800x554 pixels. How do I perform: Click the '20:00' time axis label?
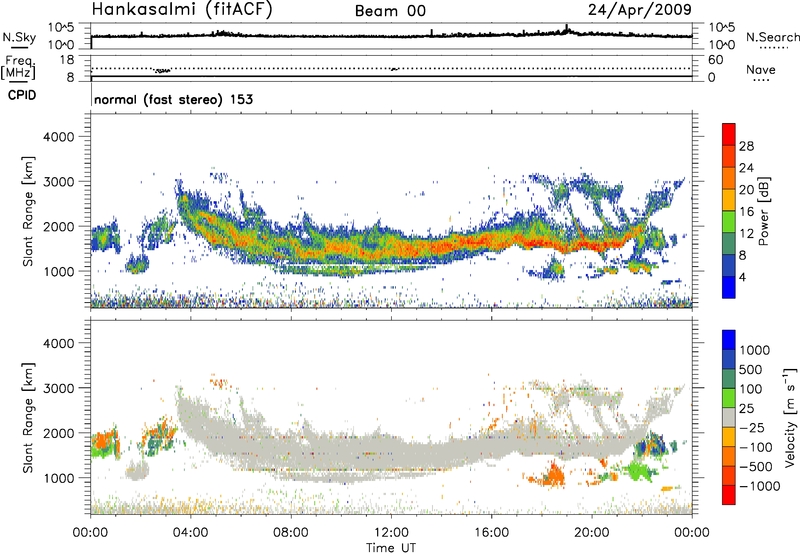[x=591, y=533]
